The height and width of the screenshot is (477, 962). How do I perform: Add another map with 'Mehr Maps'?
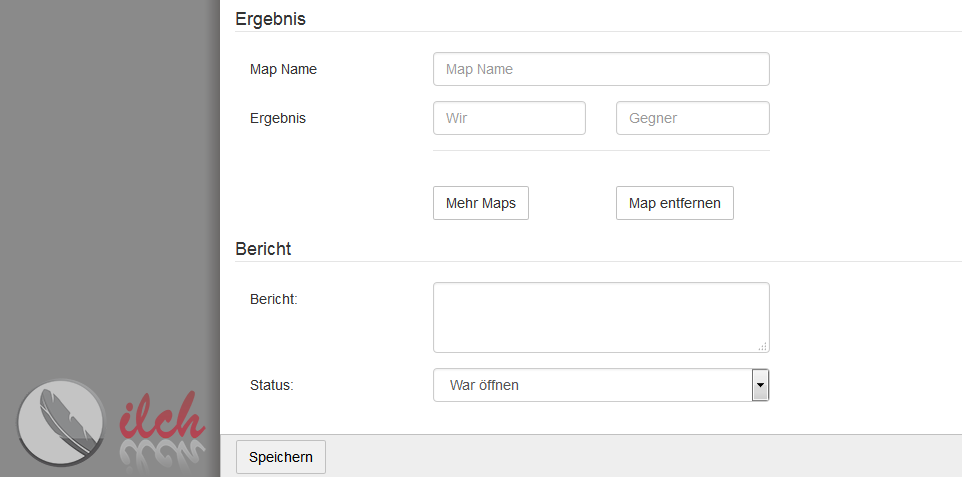[480, 203]
